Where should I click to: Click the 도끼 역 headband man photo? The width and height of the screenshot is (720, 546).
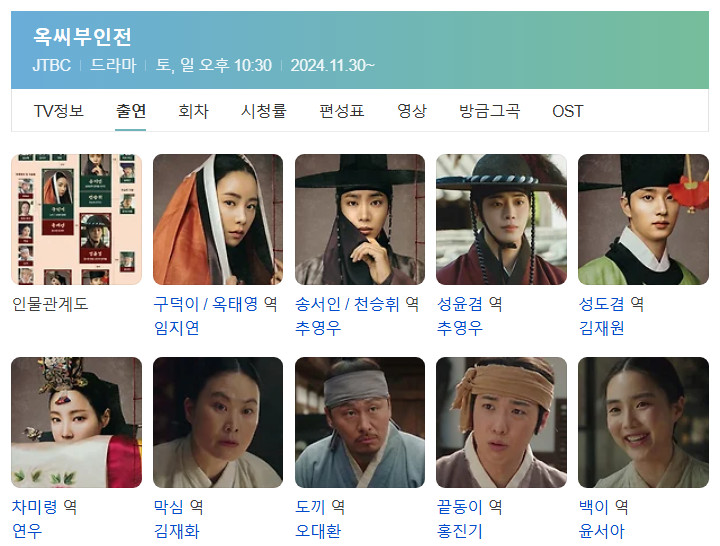pos(360,422)
